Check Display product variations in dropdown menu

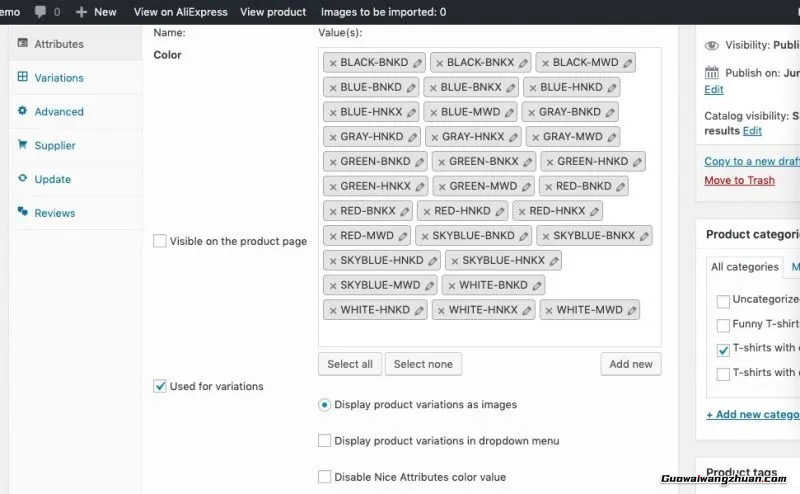point(324,440)
